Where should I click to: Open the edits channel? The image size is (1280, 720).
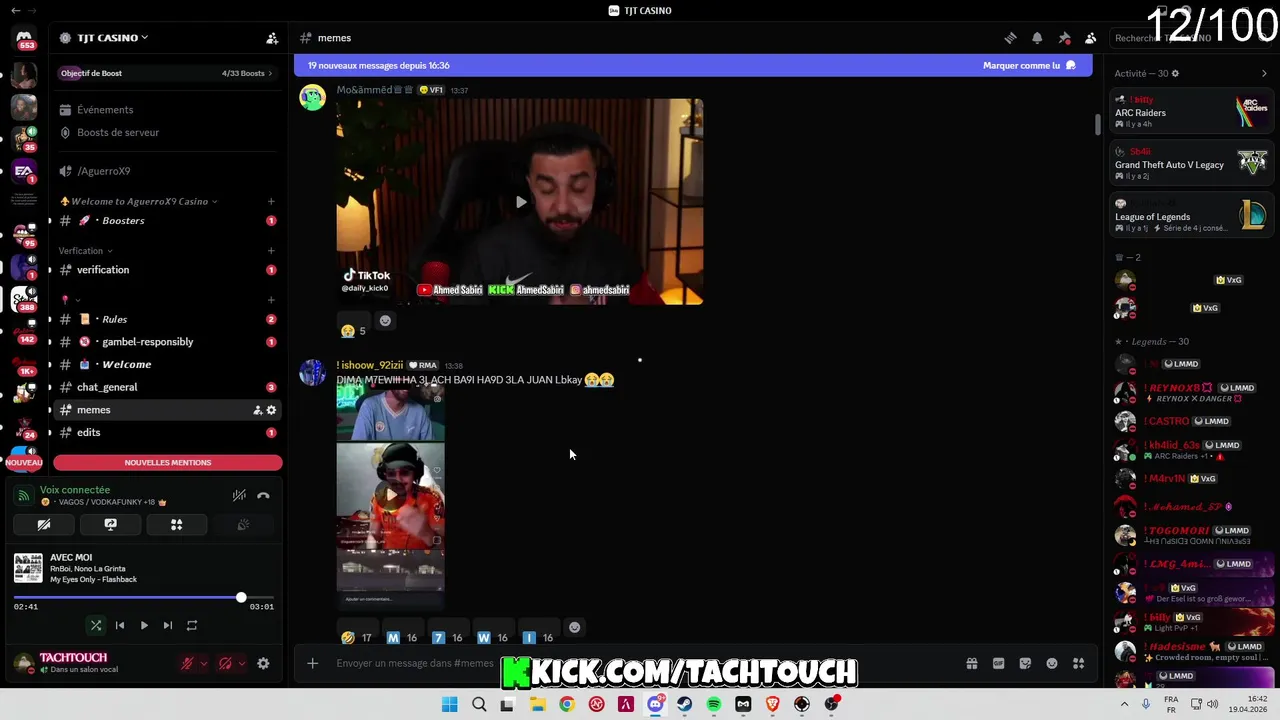pos(168,432)
